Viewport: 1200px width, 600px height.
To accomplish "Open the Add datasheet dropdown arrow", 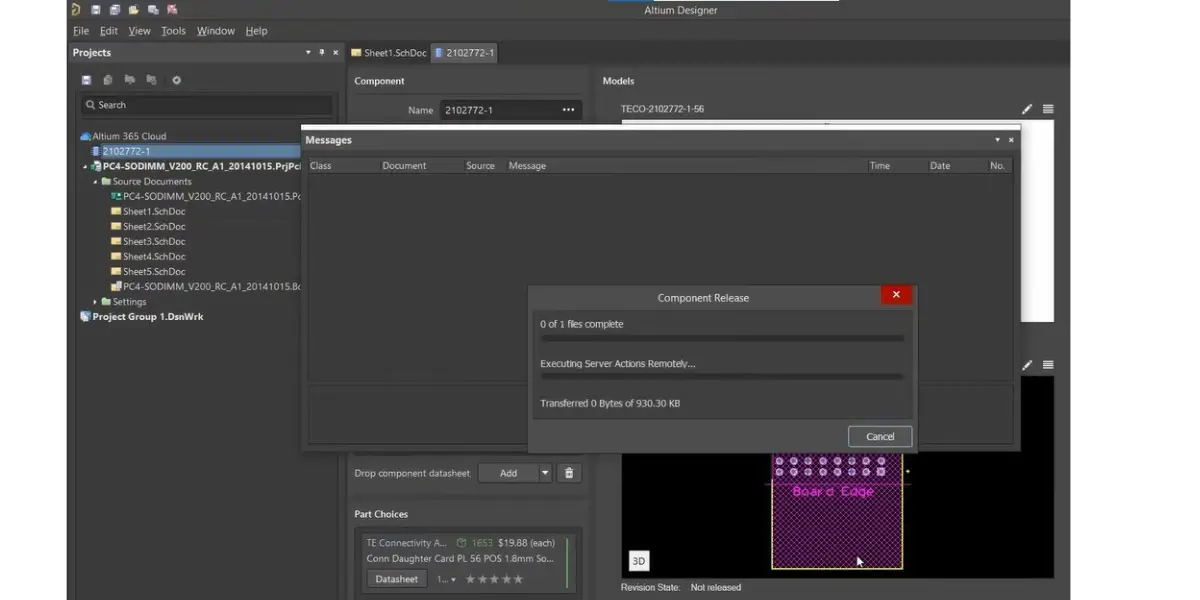I will 545,473.
